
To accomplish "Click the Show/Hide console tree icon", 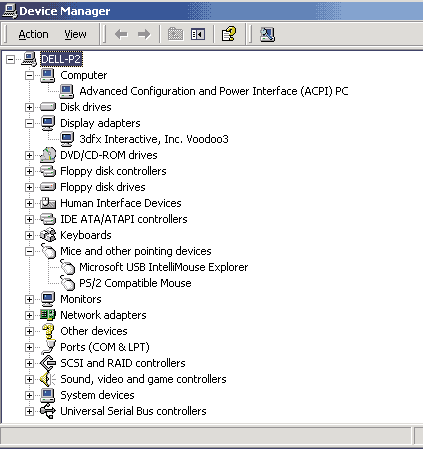I will (x=198, y=34).
